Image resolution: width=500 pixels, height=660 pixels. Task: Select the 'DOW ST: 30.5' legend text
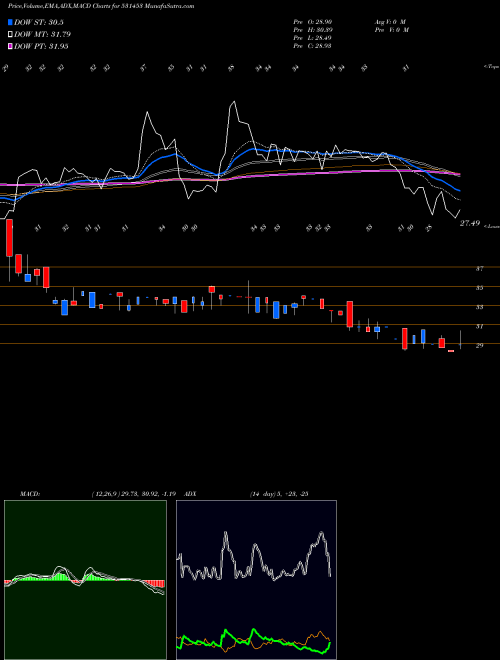point(39,22)
